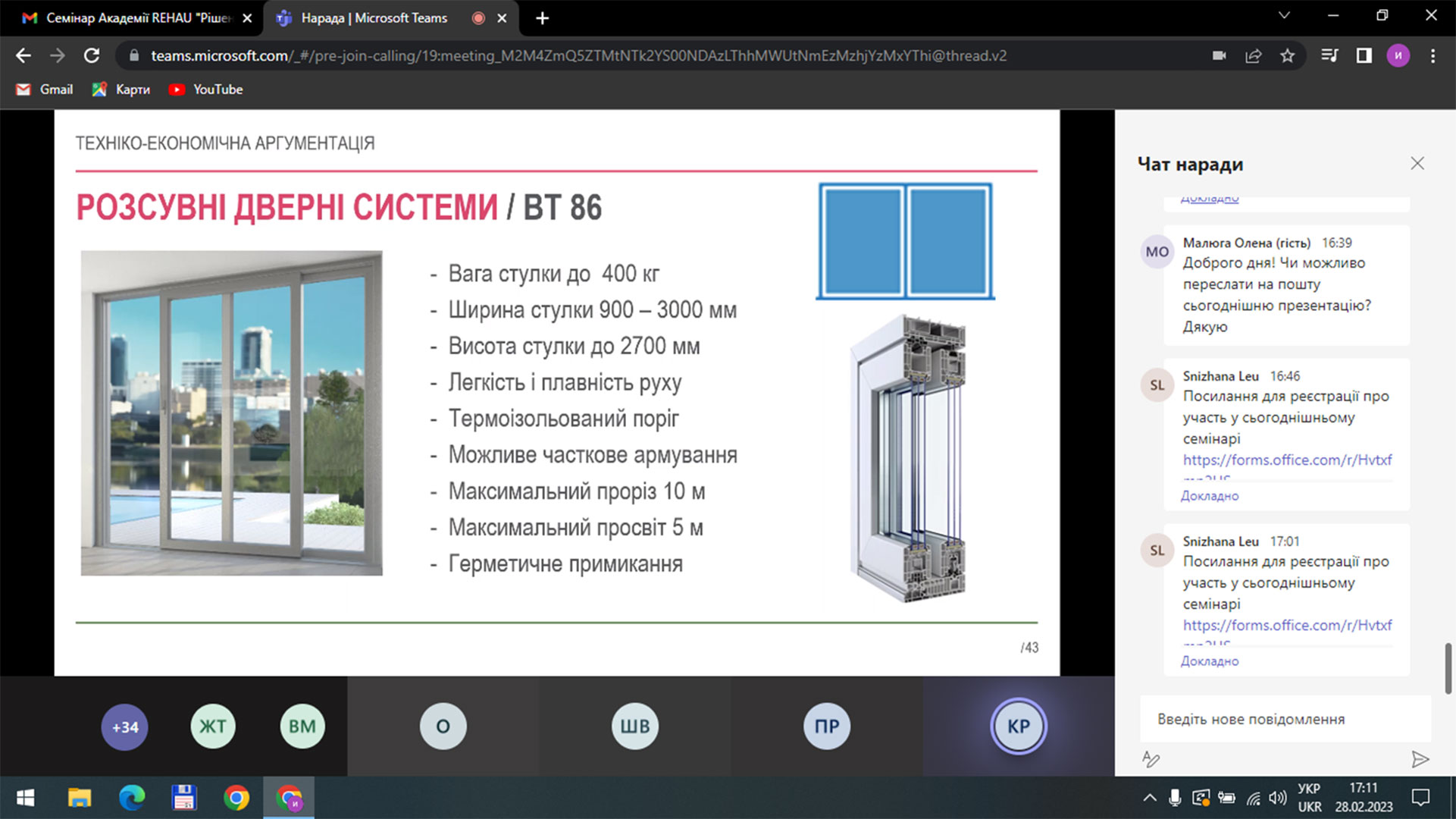Image resolution: width=1456 pixels, height=819 pixels.
Task: Click the chat panel scrollbar
Action: click(x=1448, y=668)
